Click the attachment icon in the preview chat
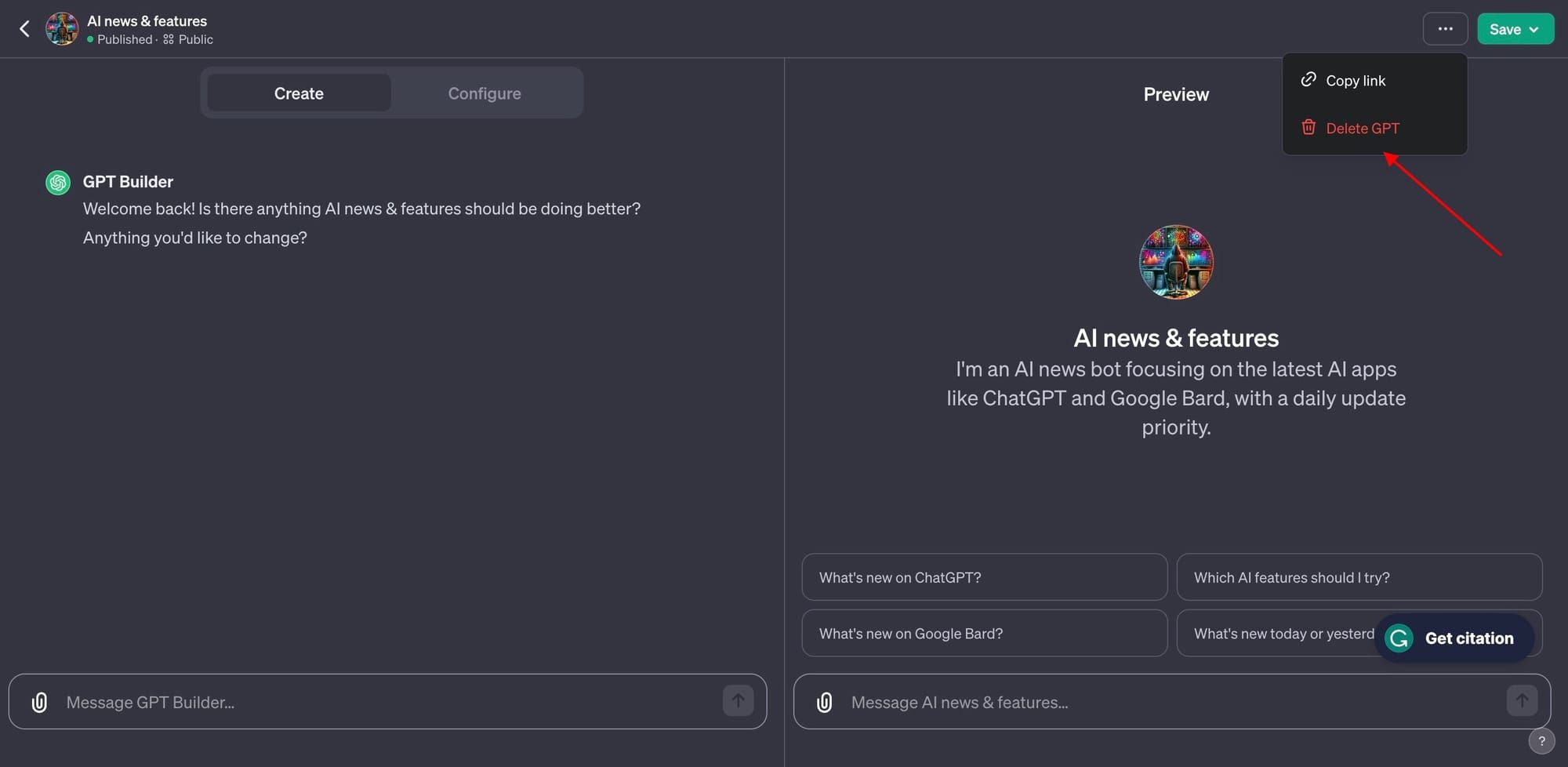This screenshot has width=1568, height=767. point(824,702)
